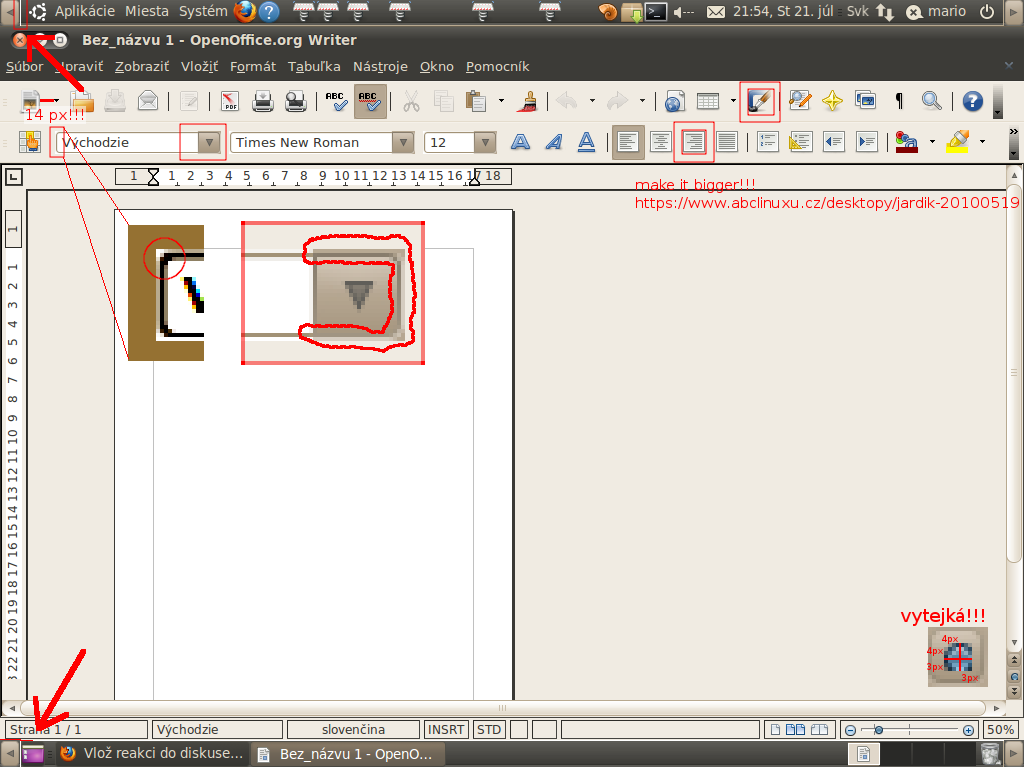
Task: Open the Nástroje menu
Action: click(380, 67)
